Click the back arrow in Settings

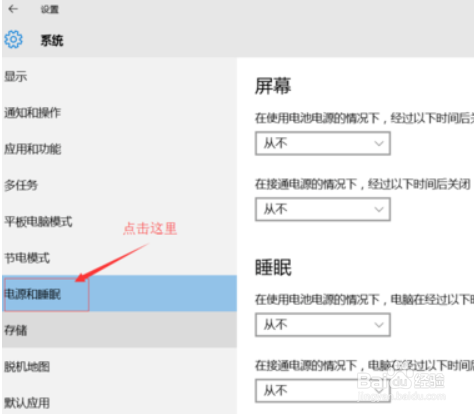13,9
